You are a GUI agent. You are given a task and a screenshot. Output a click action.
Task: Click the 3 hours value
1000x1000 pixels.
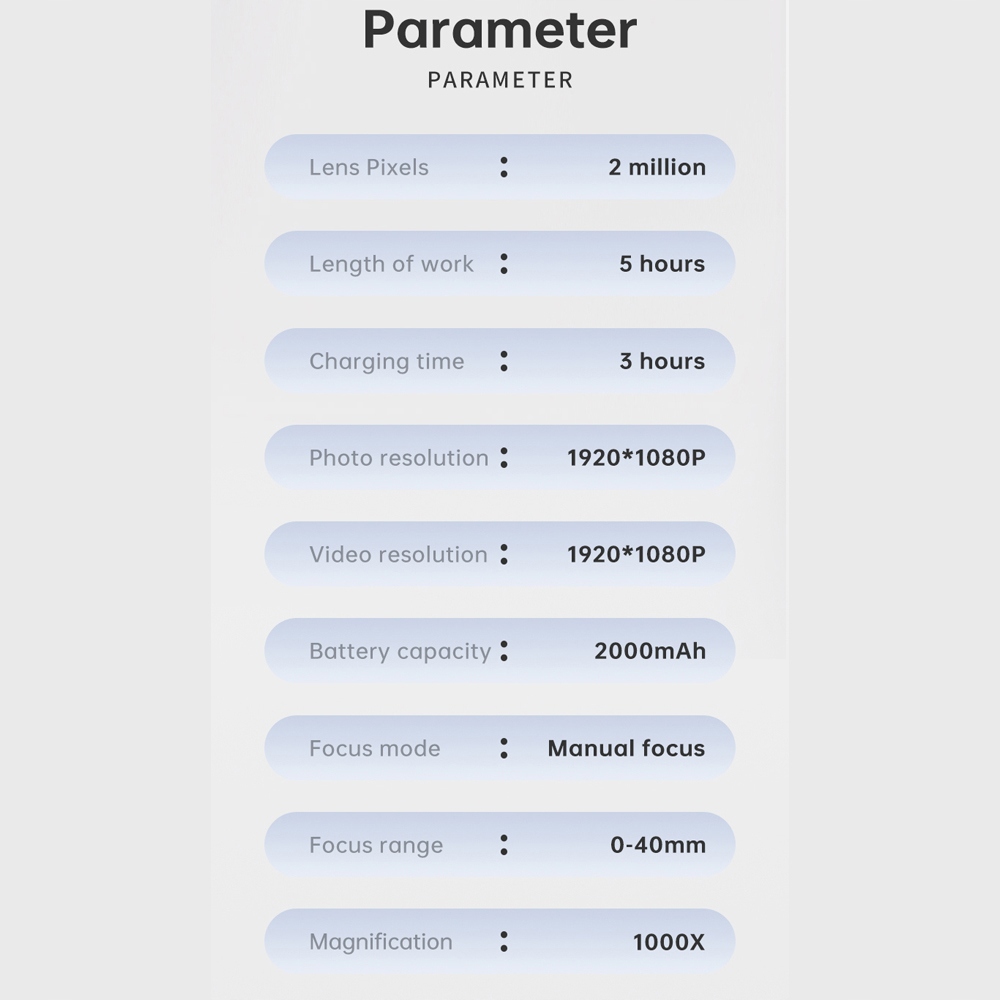(x=662, y=361)
